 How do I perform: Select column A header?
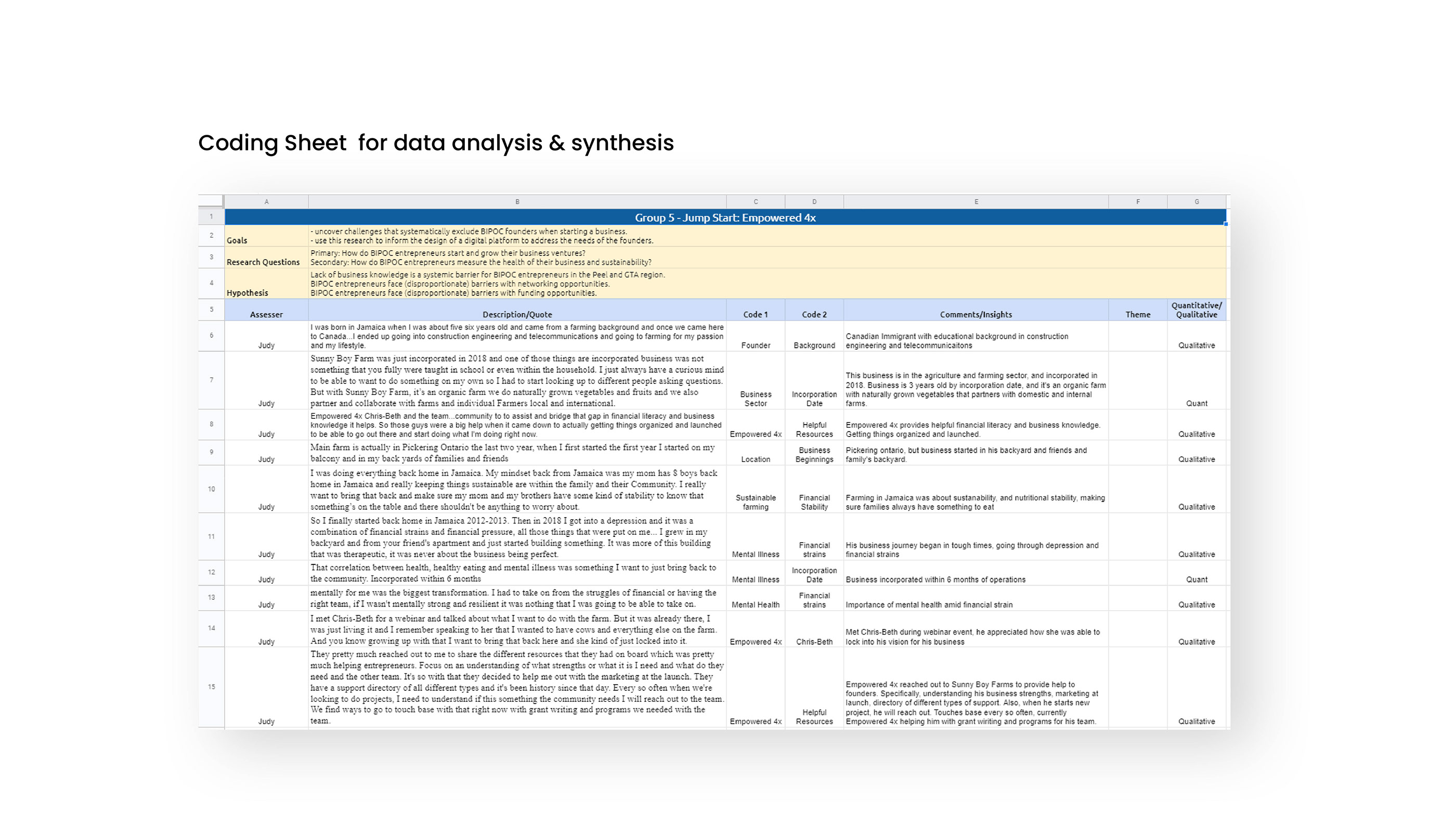click(266, 201)
